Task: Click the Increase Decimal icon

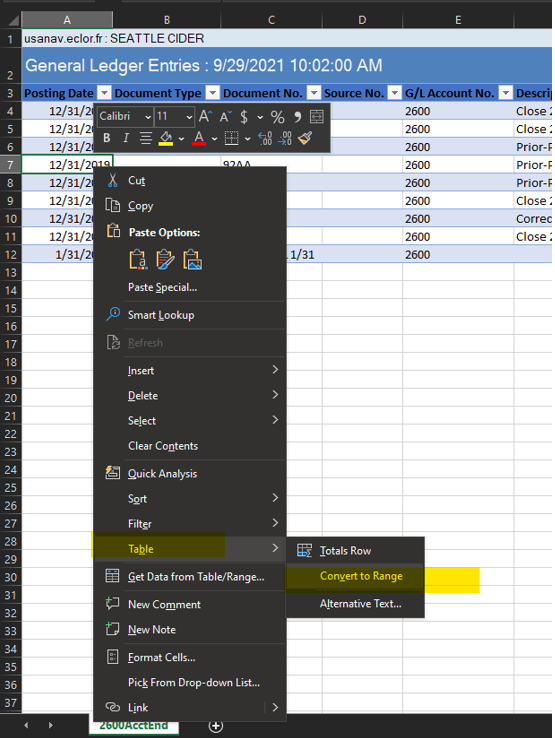Action: coord(265,138)
